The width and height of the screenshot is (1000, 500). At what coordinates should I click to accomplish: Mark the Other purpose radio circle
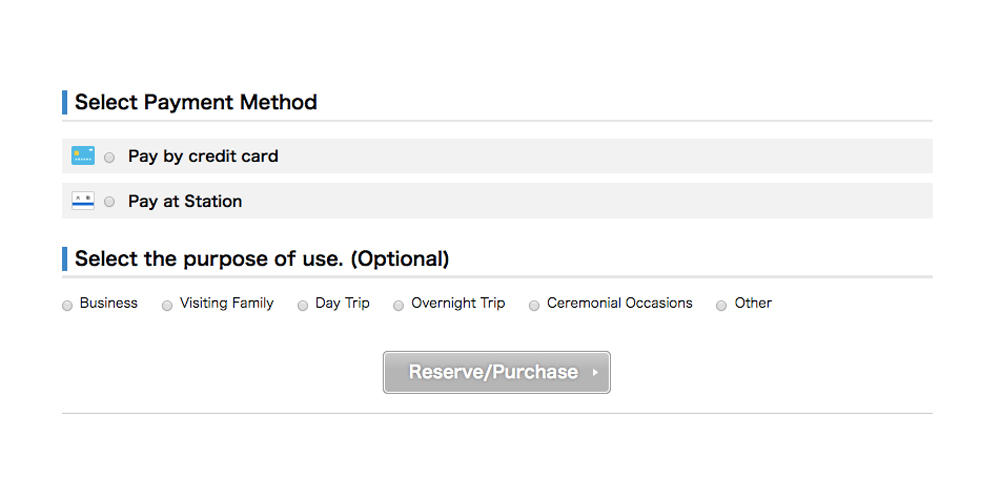721,306
